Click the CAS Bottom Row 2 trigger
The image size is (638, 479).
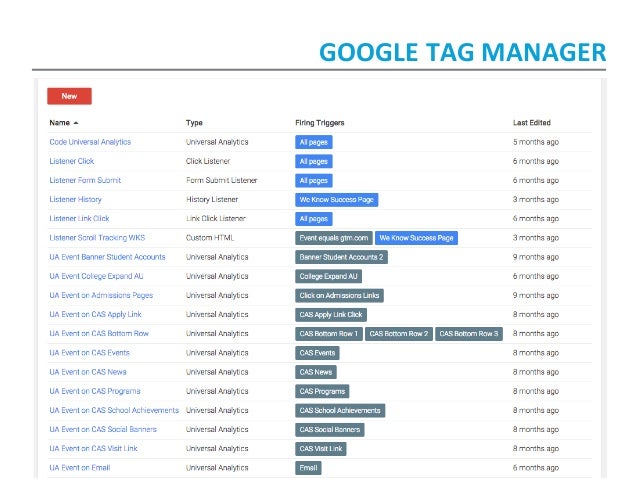tap(399, 333)
